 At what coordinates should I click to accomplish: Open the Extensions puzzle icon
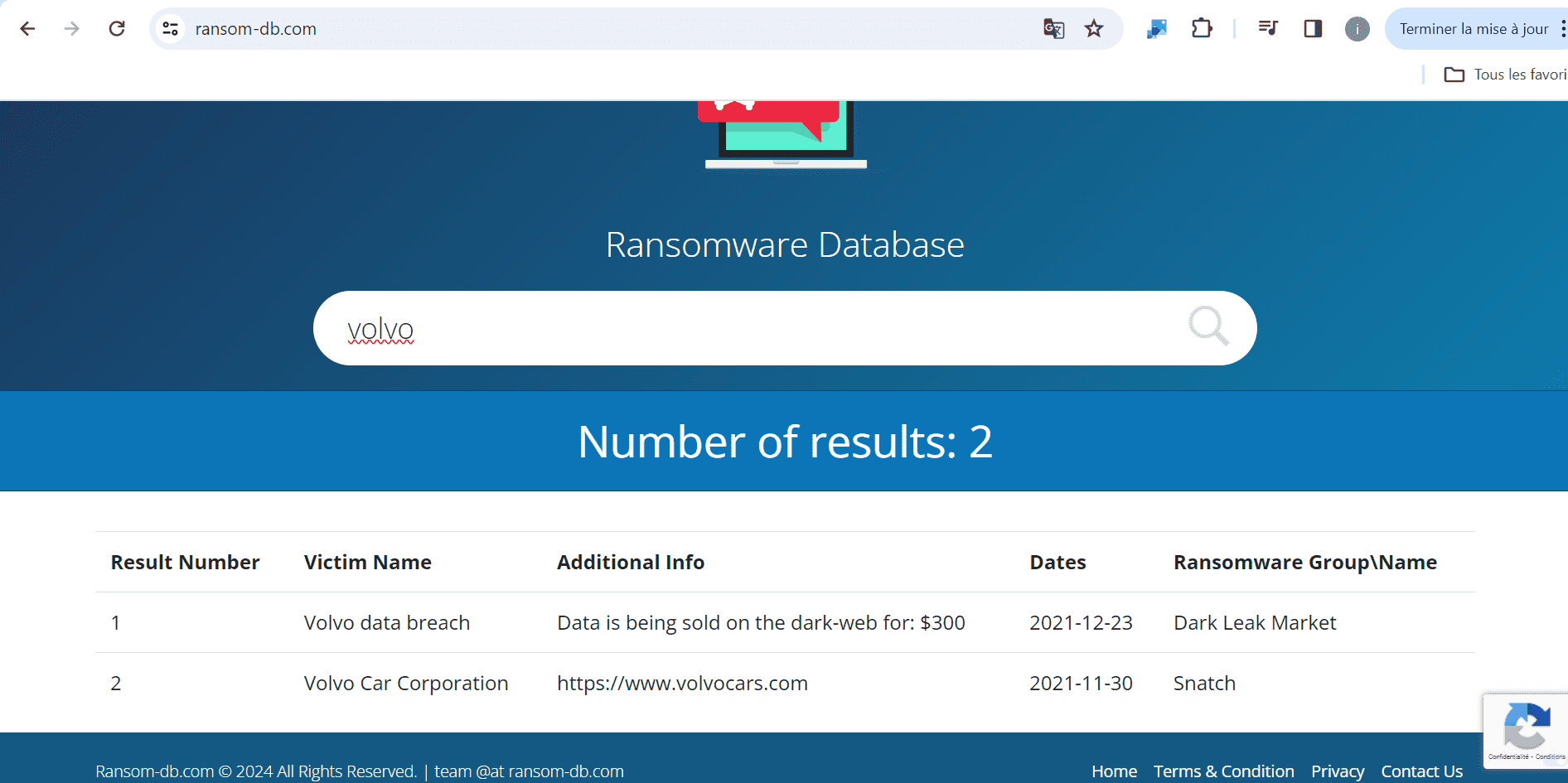pyautogui.click(x=1202, y=29)
